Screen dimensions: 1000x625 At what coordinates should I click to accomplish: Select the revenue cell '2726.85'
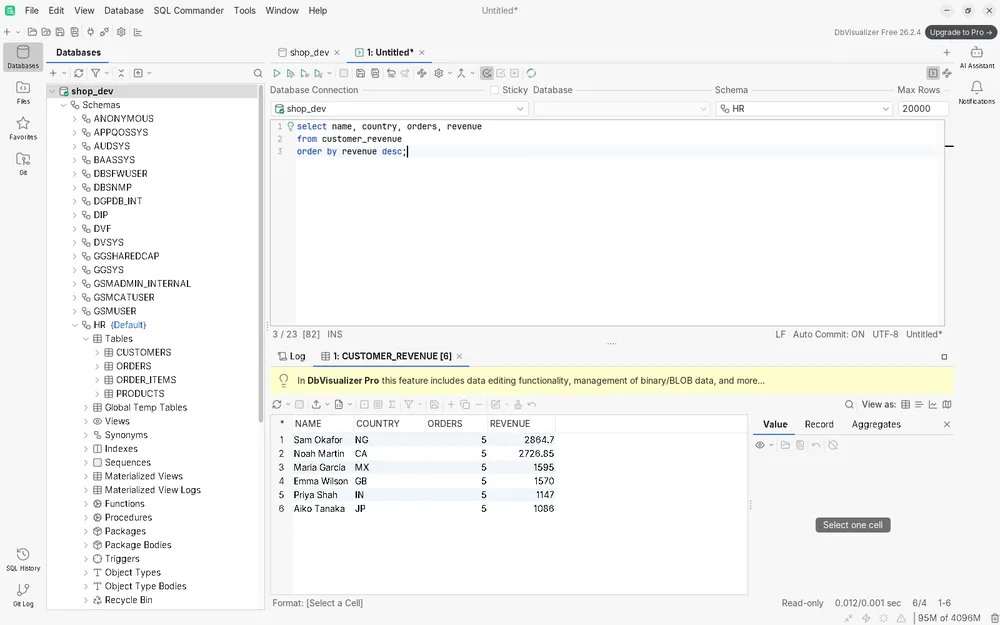[522, 454]
